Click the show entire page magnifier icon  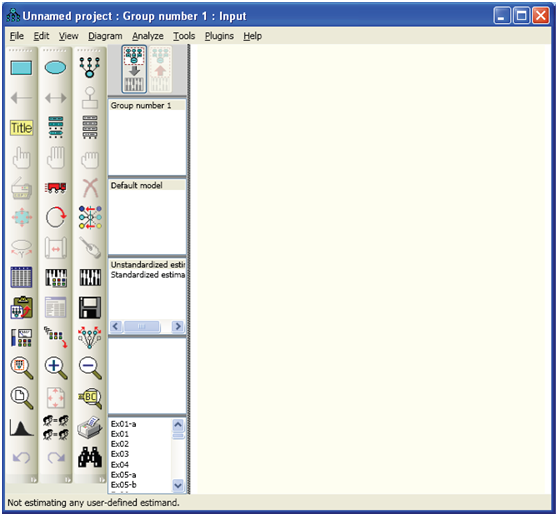(x=21, y=397)
